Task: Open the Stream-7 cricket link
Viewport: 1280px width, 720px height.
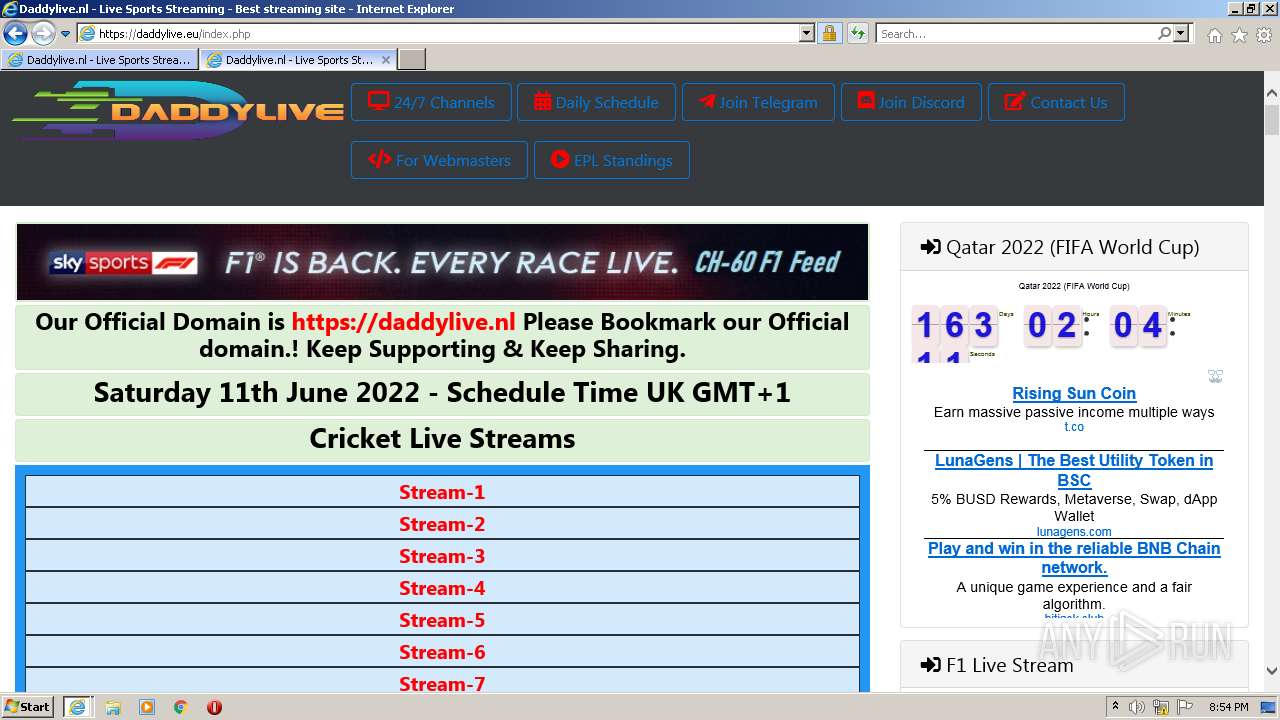Action: click(x=442, y=684)
